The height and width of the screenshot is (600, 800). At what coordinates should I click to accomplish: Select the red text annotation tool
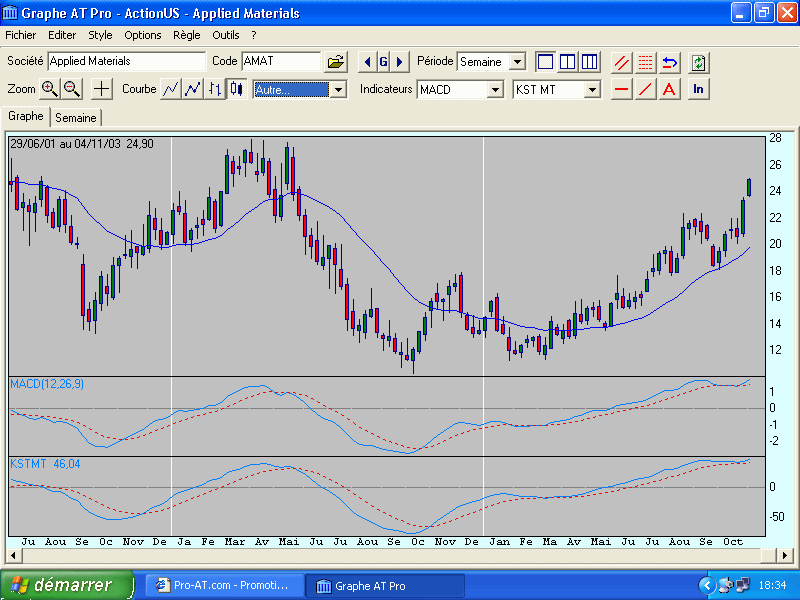click(x=669, y=89)
